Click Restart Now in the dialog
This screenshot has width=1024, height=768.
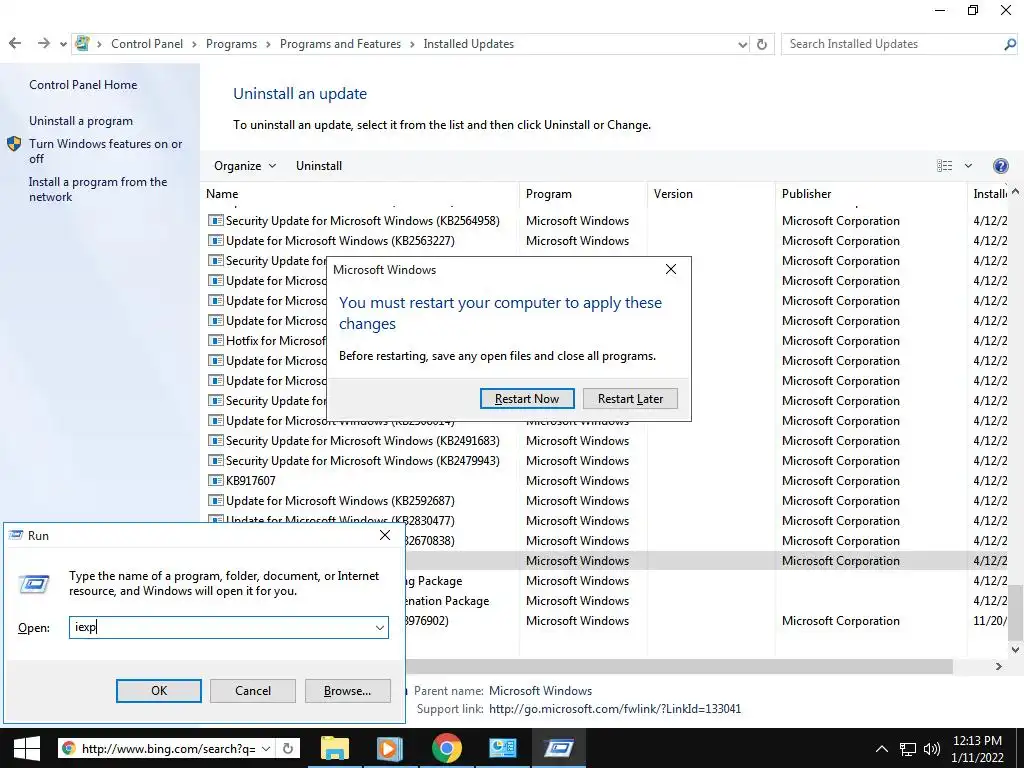(527, 399)
